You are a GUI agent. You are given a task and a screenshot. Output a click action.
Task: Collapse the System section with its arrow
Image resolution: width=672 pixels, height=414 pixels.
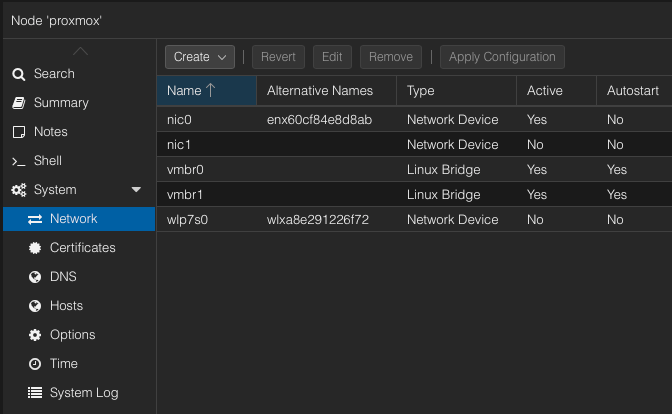(x=136, y=189)
